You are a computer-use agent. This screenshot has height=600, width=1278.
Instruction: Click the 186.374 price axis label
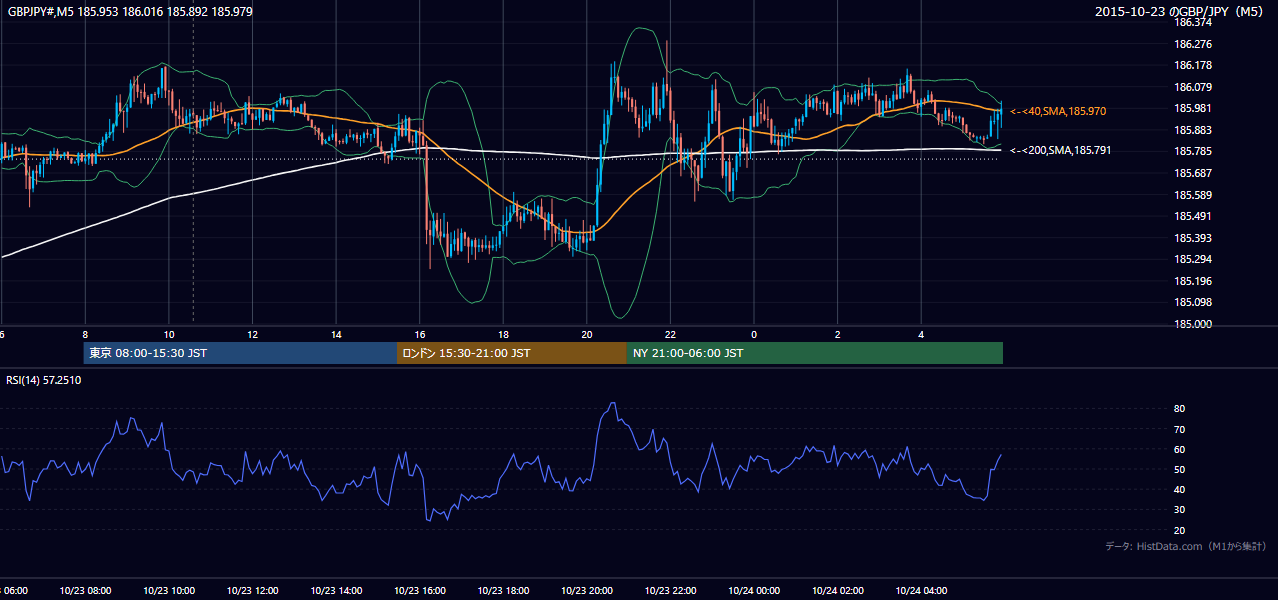[x=1193, y=22]
